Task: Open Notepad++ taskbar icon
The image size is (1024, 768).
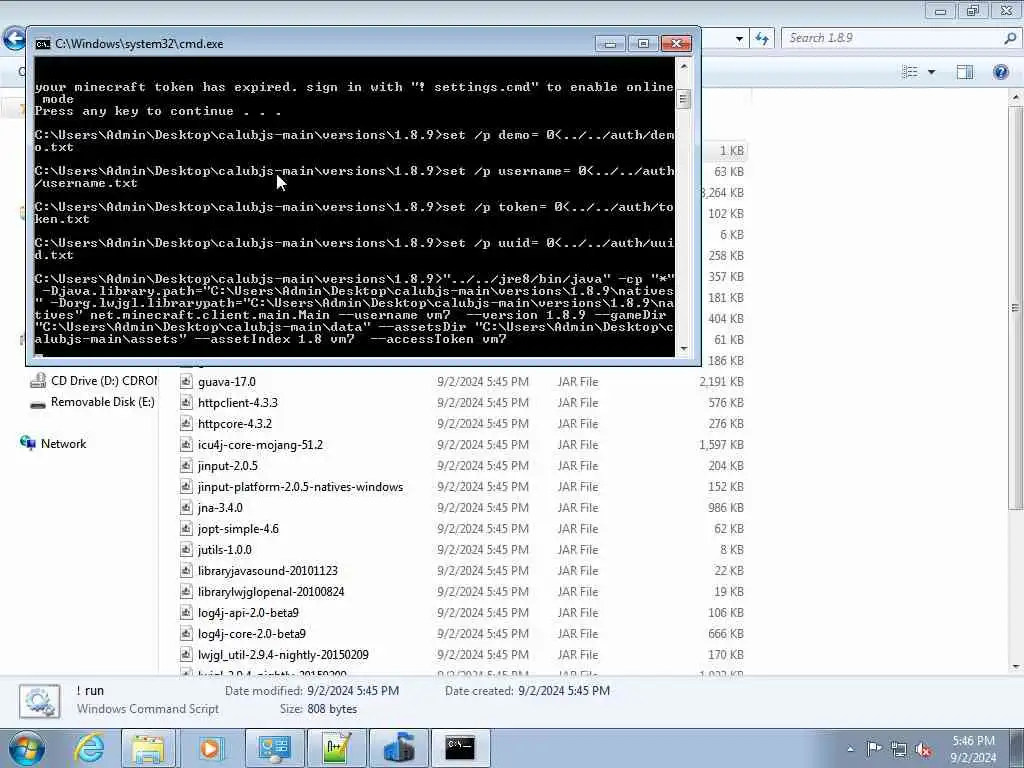Action: [x=337, y=748]
